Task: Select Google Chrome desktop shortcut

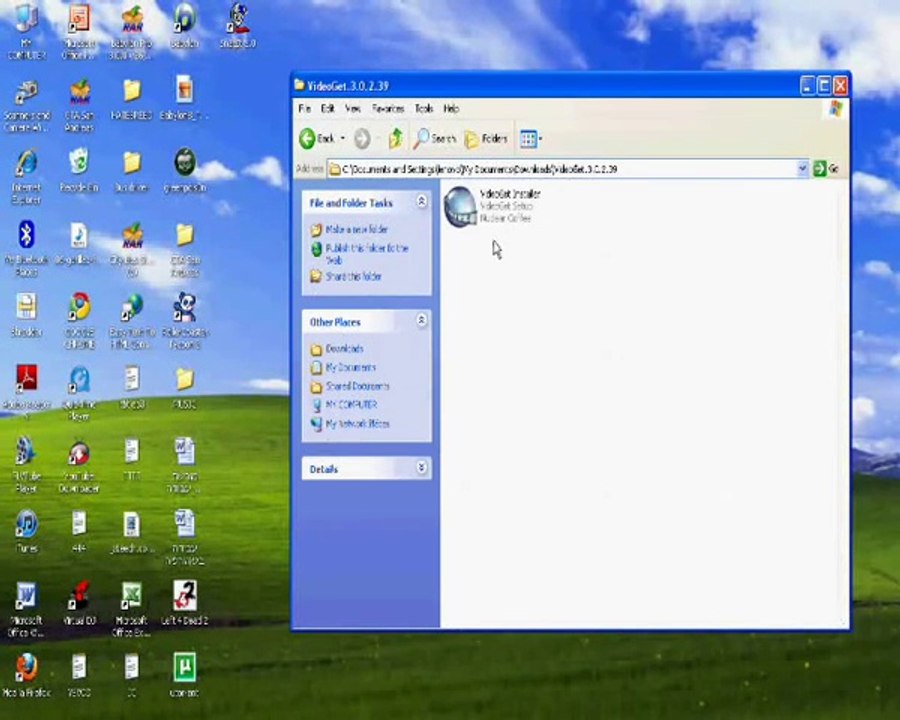Action: coord(79,321)
